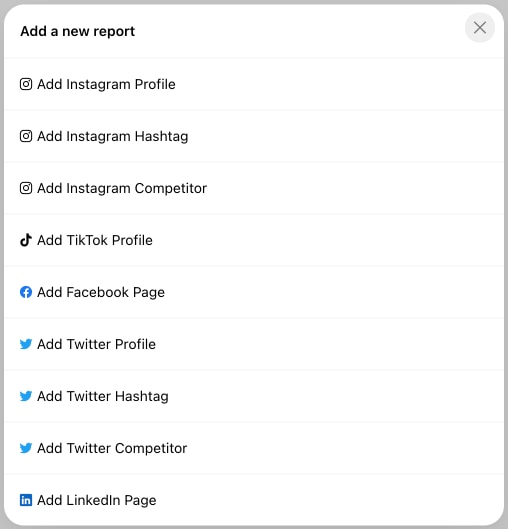Pick Add Instagram Competitor report
This screenshot has height=529, width=508.
(254, 188)
